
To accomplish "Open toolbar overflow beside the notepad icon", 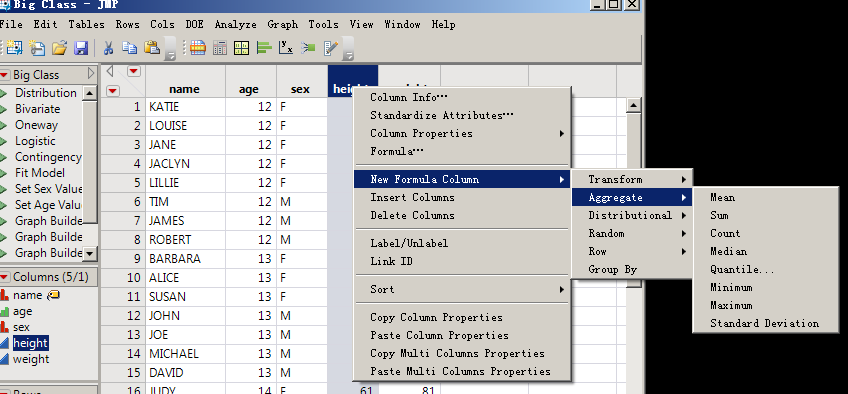I will point(348,48).
